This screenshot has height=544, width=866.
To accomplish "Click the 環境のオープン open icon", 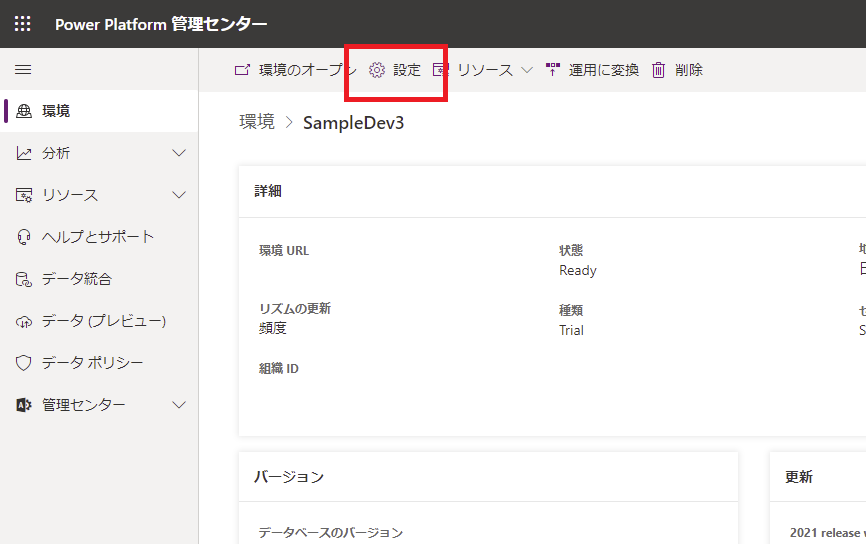I will [242, 70].
